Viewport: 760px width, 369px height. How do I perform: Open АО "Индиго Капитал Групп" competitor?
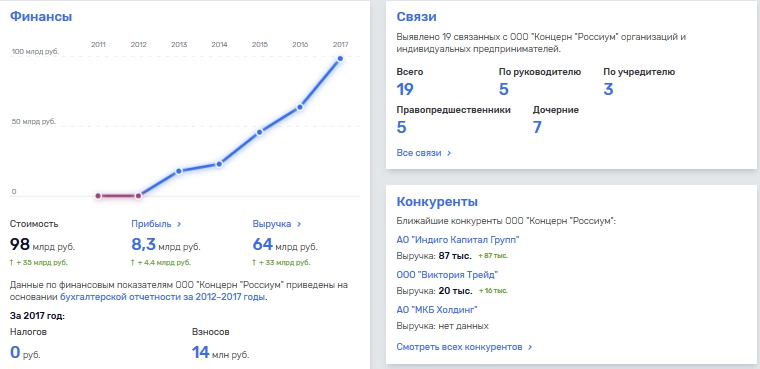tap(458, 240)
